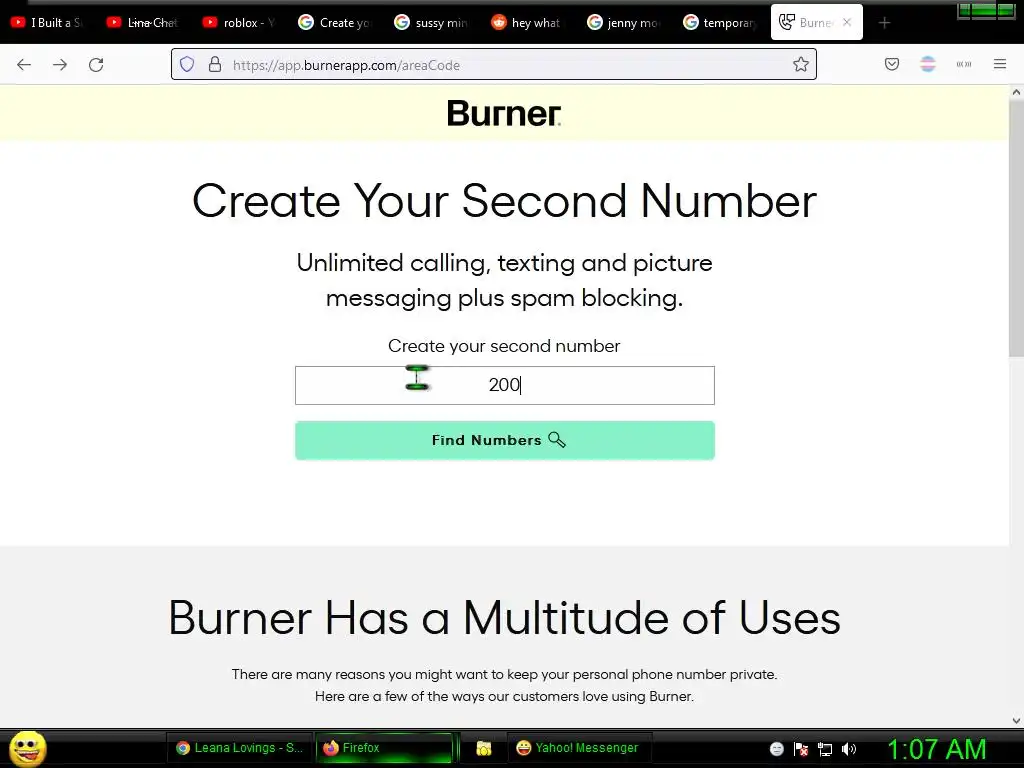
Task: Select the Firefox taskbar button
Action: coord(384,748)
